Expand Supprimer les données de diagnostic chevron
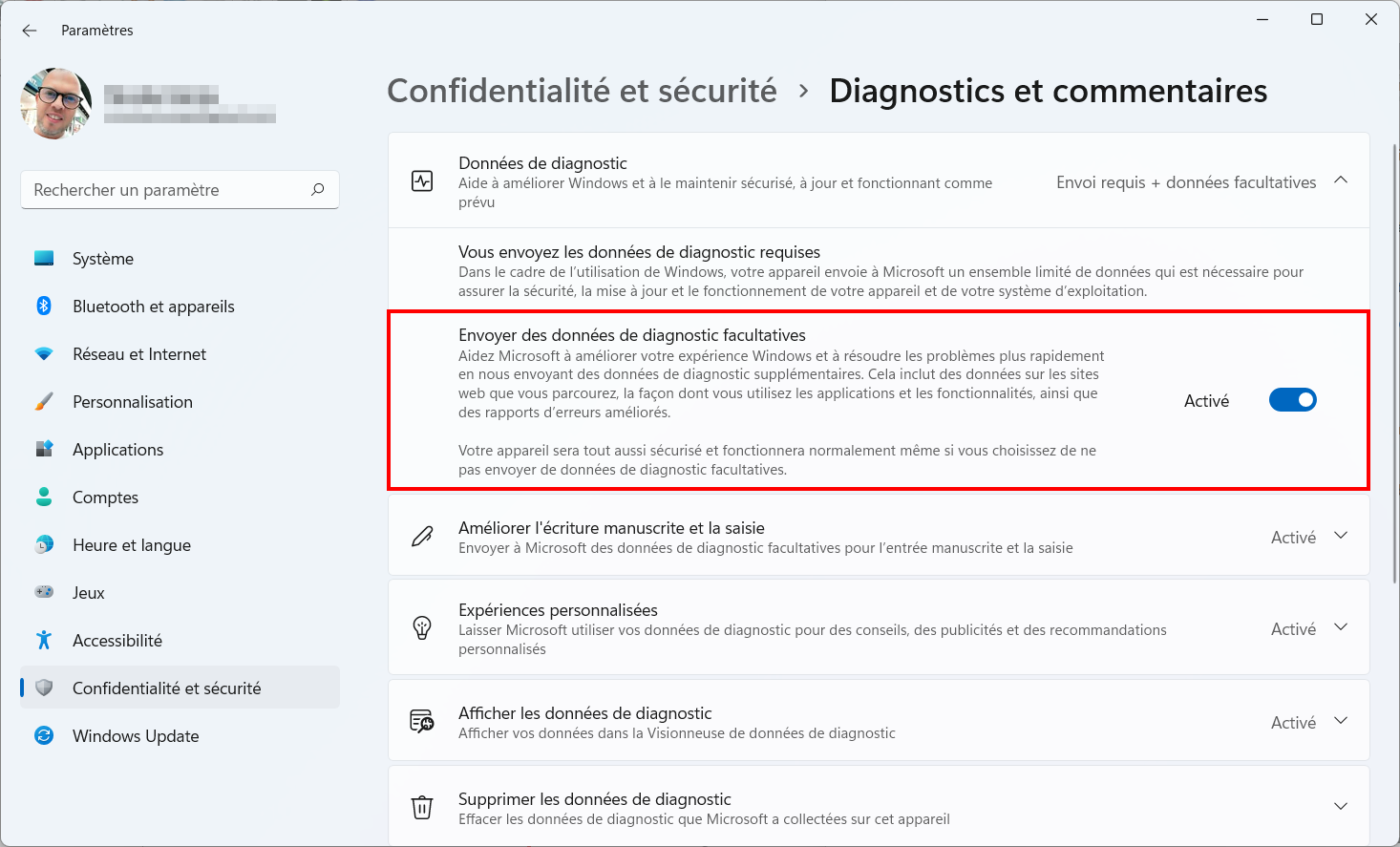Screen dimensions: 1400x847 click(x=1341, y=807)
